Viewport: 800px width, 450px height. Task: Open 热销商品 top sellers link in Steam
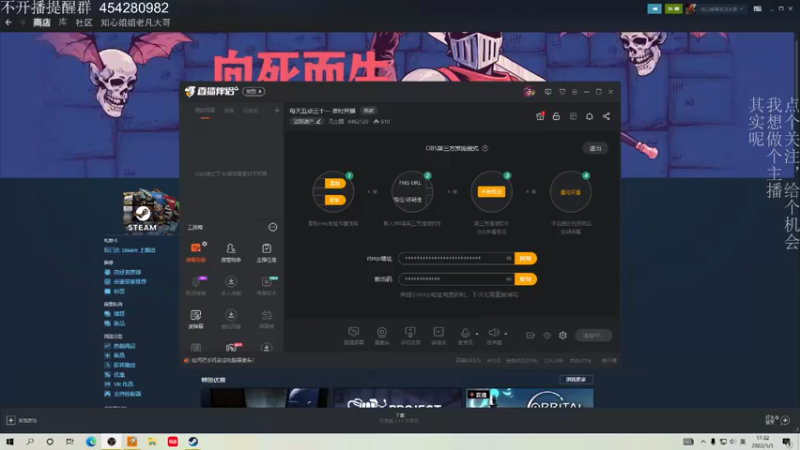pos(124,346)
